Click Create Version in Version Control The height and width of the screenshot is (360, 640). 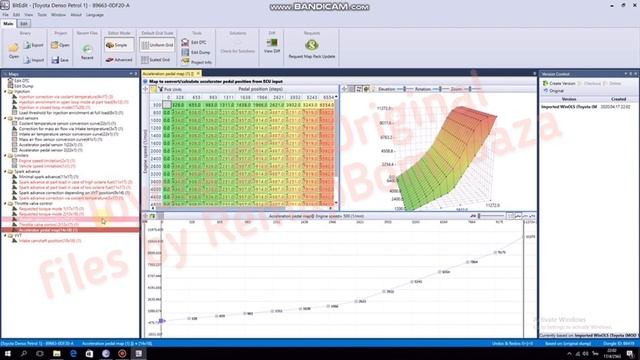tap(559, 83)
